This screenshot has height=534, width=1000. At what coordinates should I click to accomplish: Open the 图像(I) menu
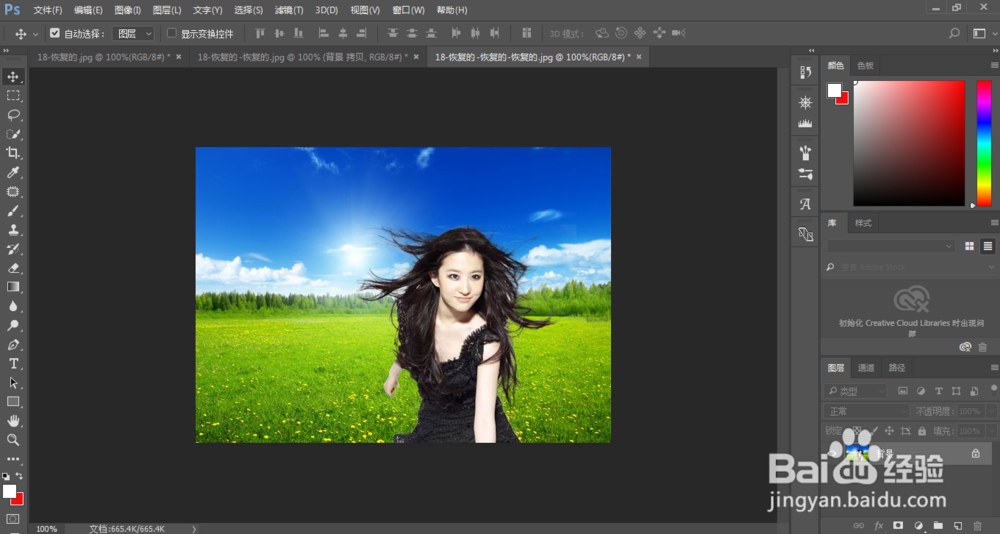[x=128, y=10]
